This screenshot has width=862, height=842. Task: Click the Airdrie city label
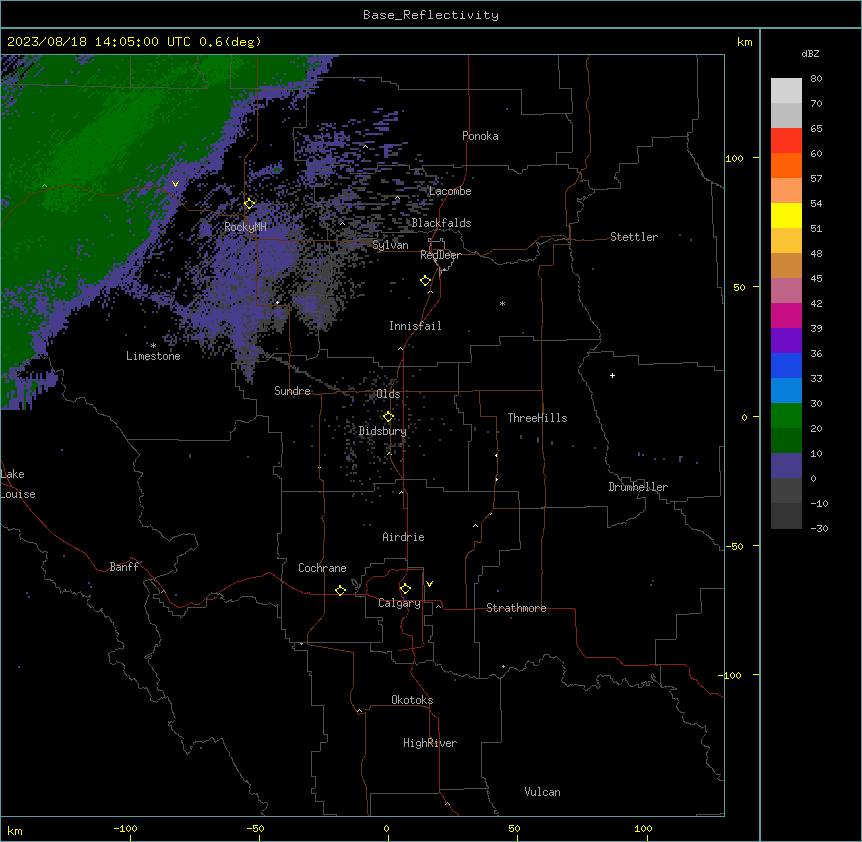(x=403, y=537)
